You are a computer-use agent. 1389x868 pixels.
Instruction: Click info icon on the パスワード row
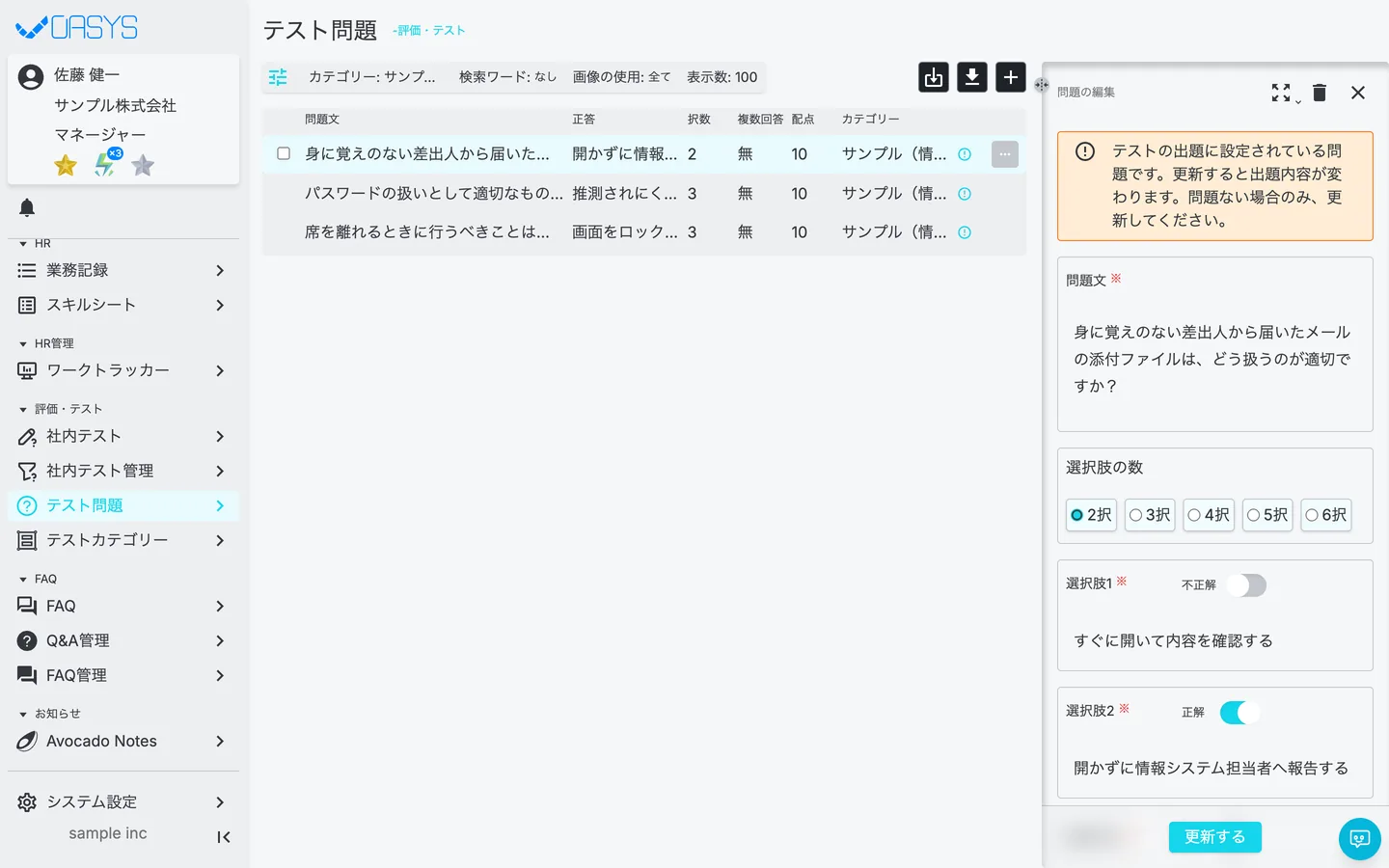tap(965, 194)
